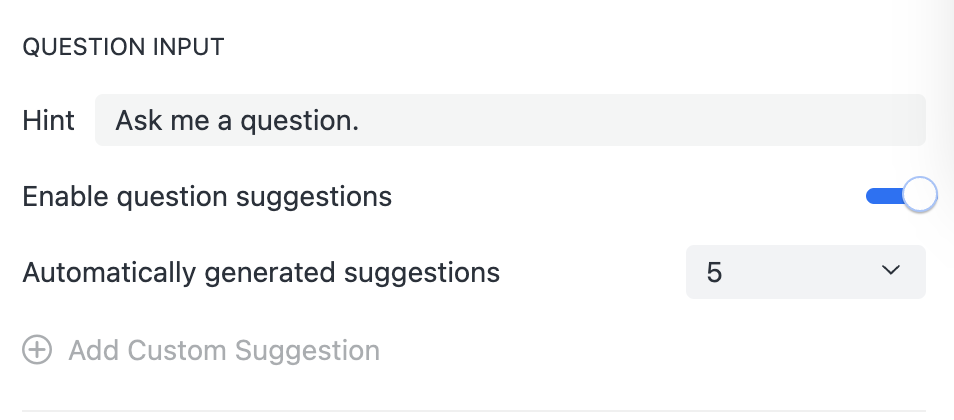This screenshot has height=420, width=954.
Task: Click the Hint label
Action: point(48,121)
